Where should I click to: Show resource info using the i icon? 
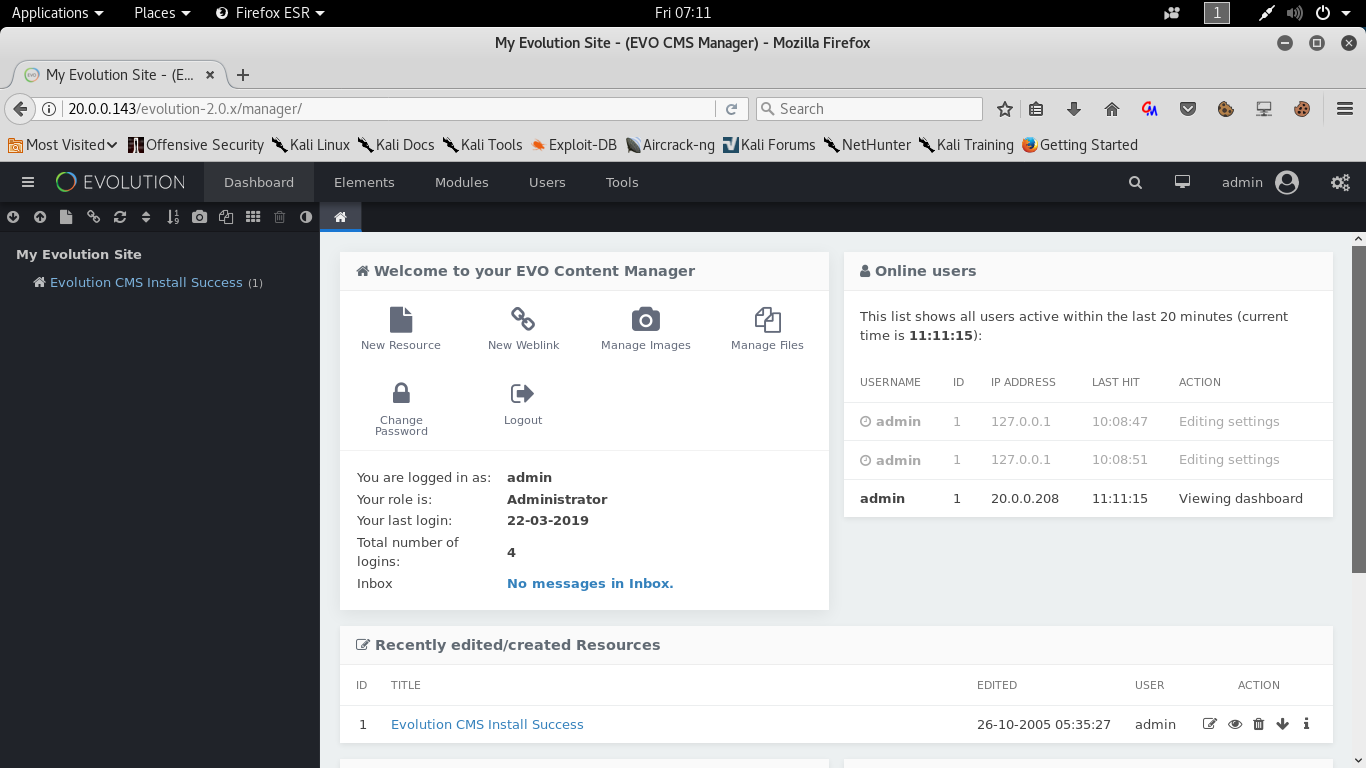tap(1306, 724)
